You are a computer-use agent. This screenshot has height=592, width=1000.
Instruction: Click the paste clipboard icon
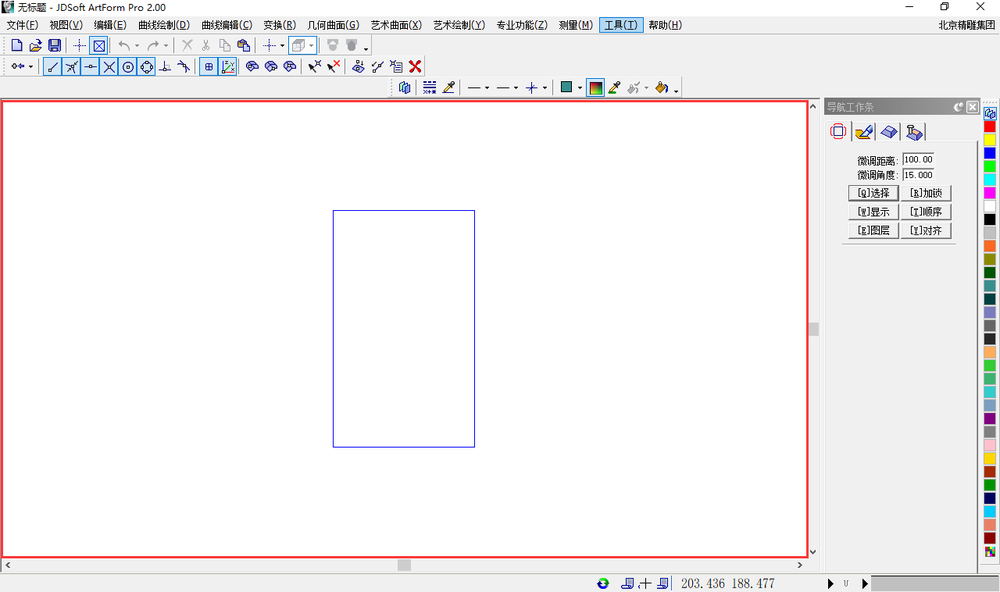[243, 45]
